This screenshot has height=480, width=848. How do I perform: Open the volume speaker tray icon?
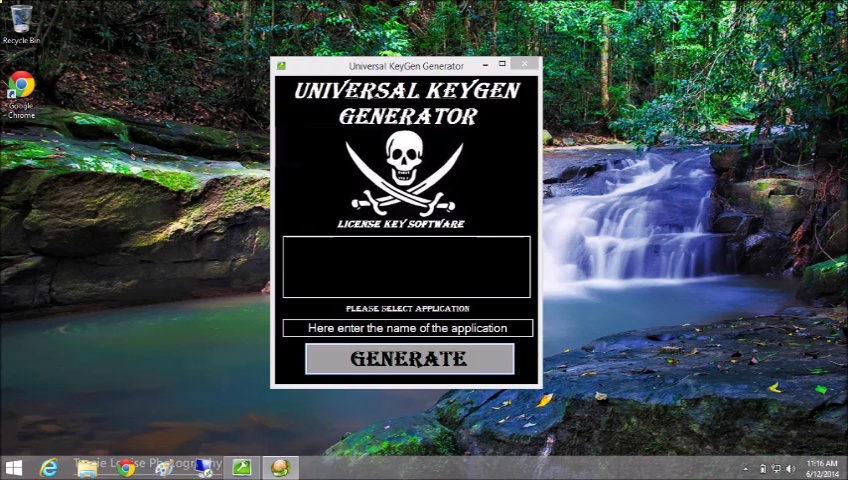790,469
